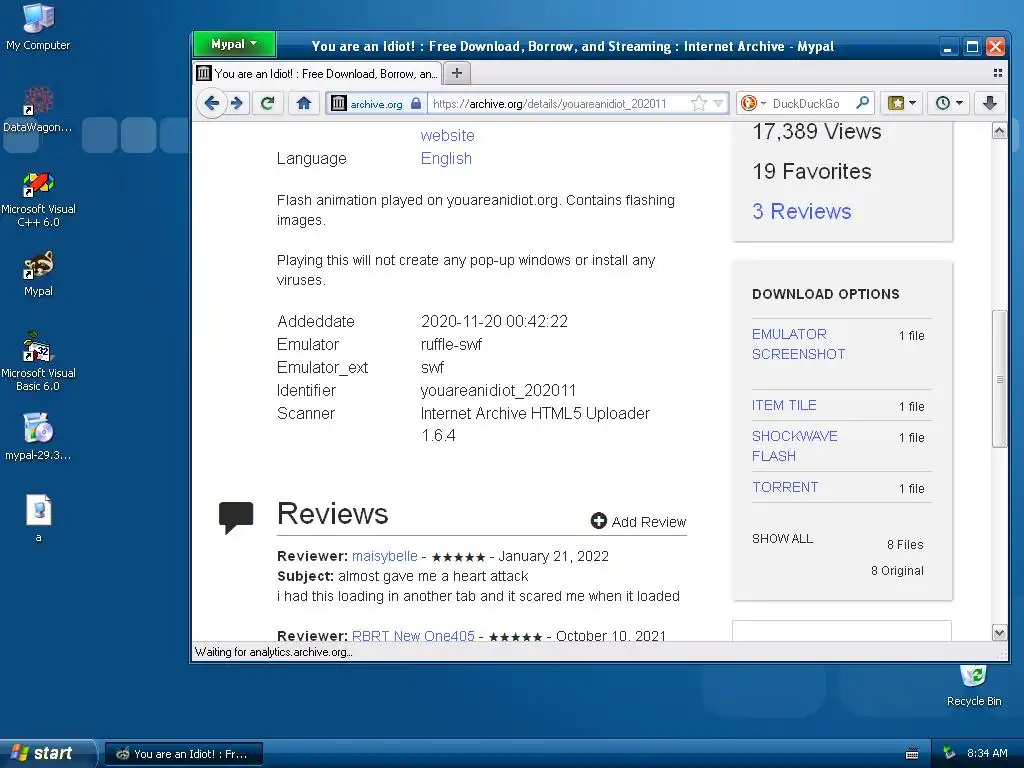Viewport: 1024px width, 768px height.
Task: Click the 17,389 Views text
Action: (x=816, y=131)
